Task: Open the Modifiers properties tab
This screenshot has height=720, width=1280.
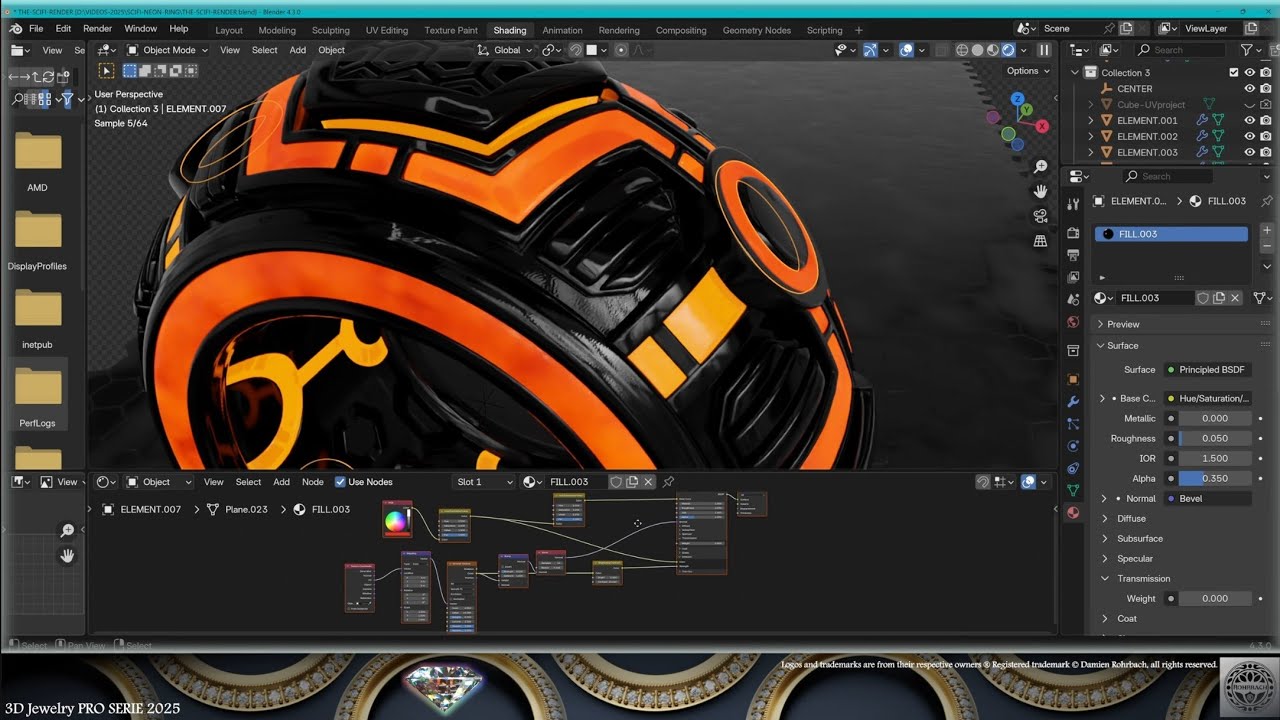Action: click(1073, 401)
